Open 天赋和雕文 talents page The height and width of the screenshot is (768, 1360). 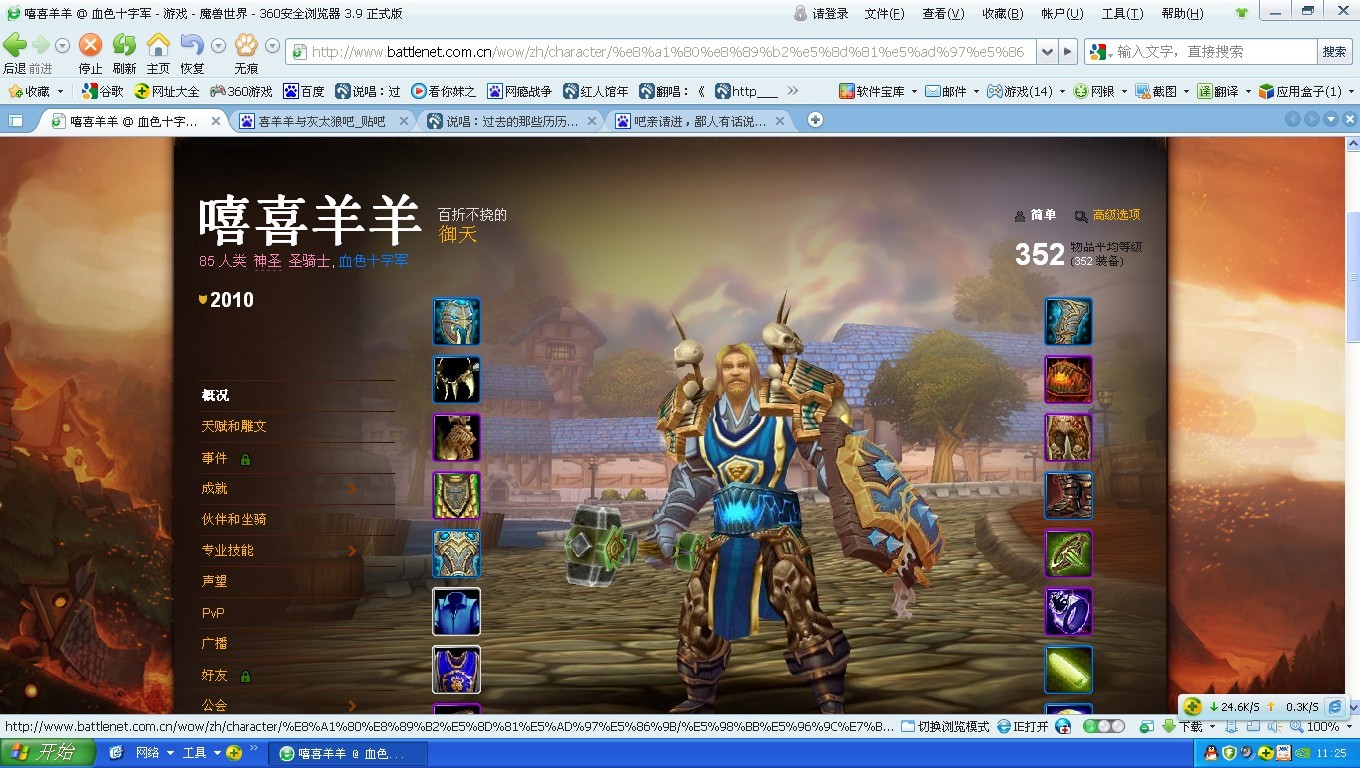pos(234,426)
